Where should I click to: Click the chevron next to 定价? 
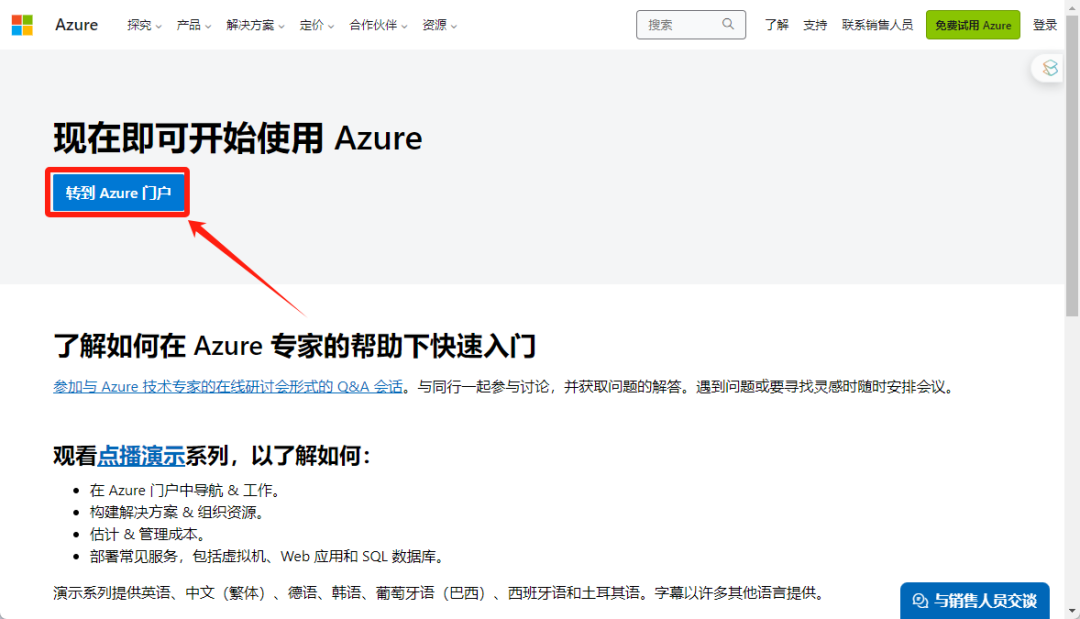pos(330,26)
